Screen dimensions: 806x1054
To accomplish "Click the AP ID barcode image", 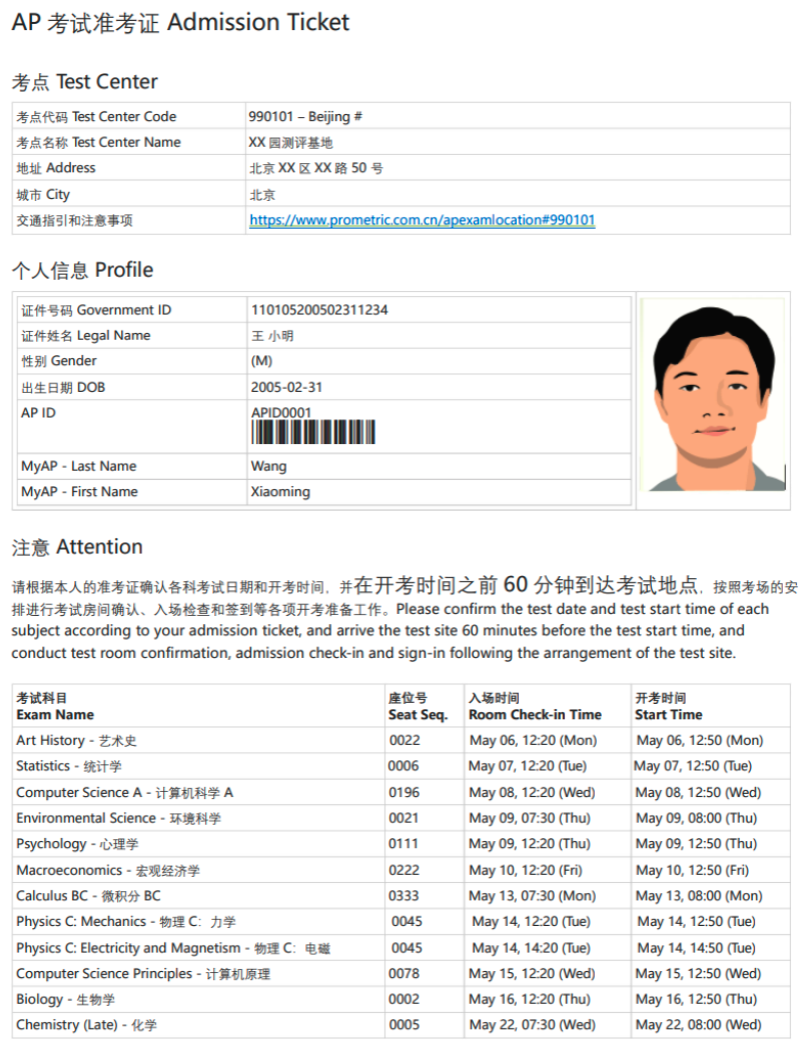I will click(313, 432).
